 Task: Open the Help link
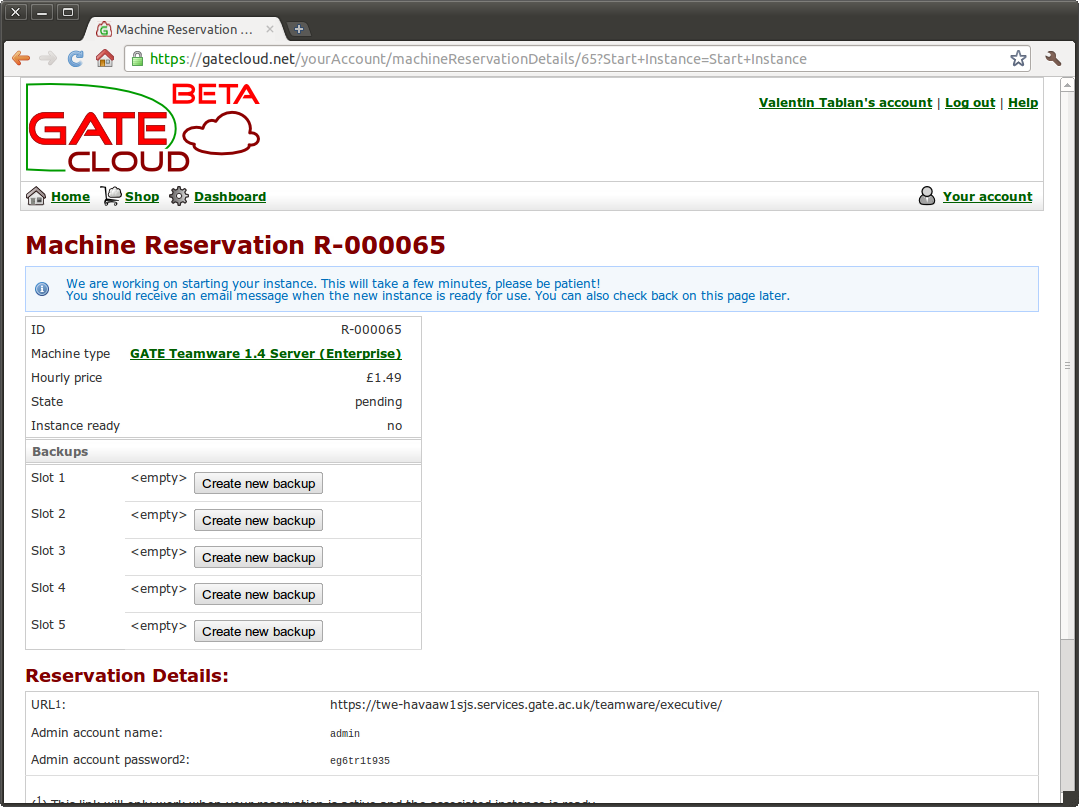[x=1023, y=103]
